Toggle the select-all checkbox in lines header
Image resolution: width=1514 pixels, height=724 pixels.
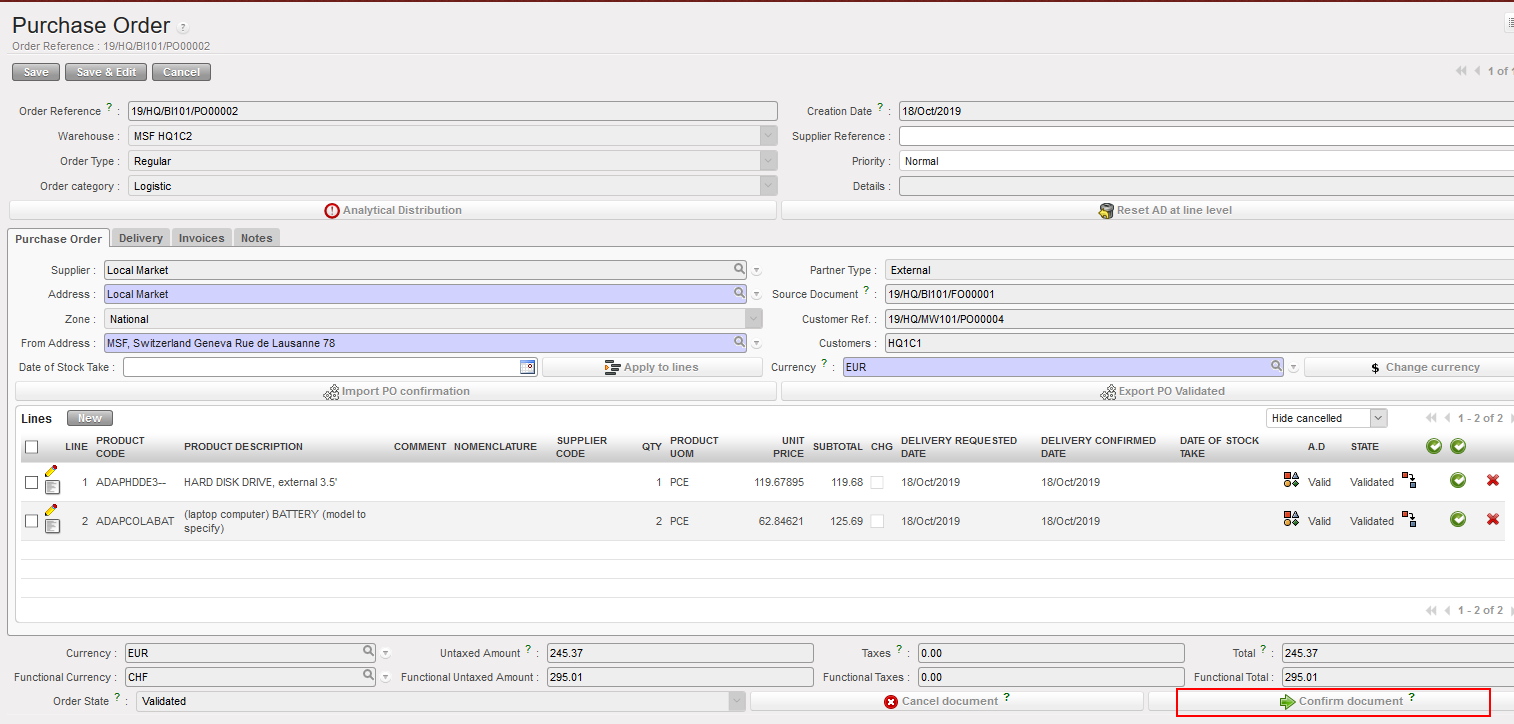(31, 447)
